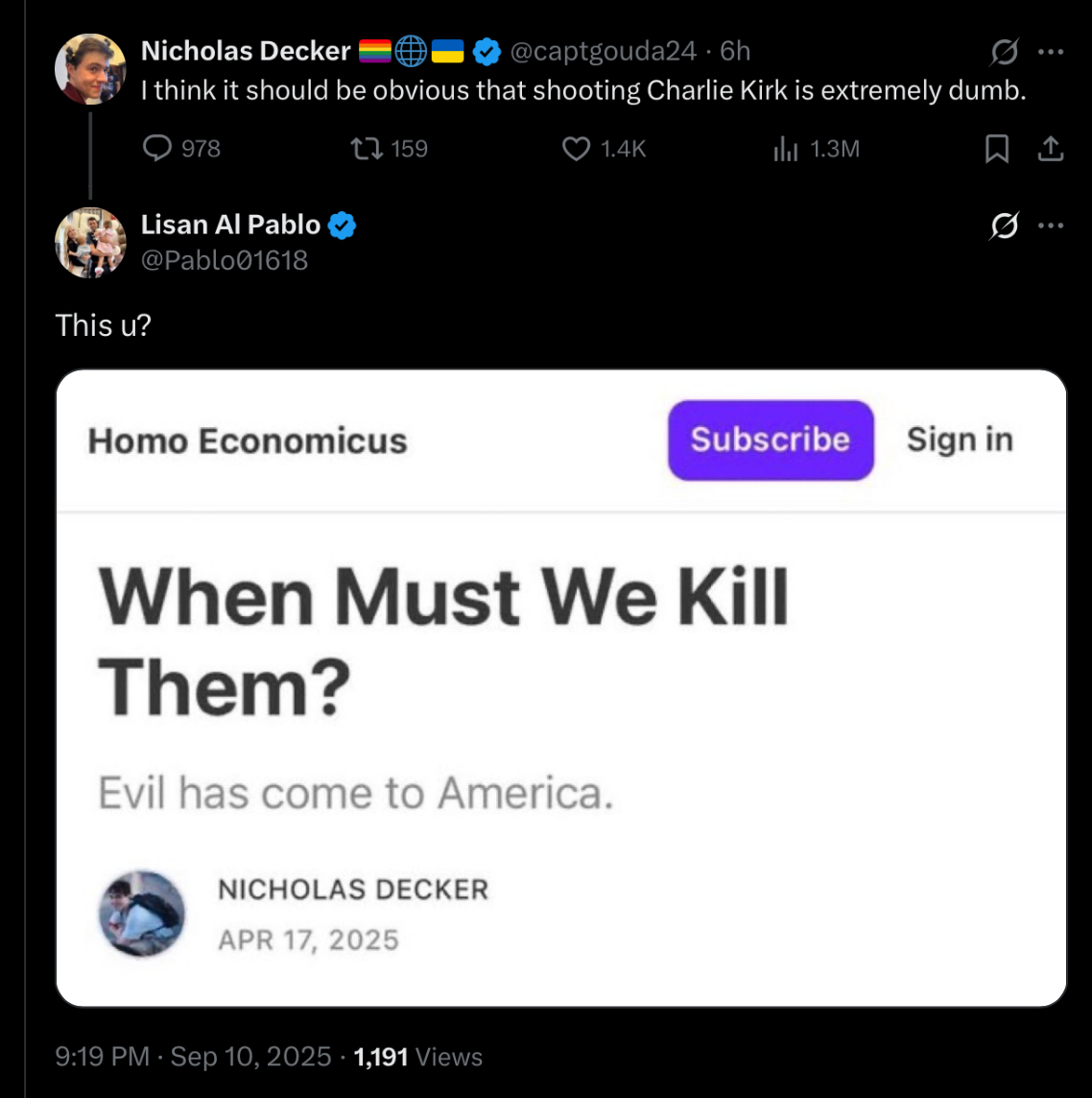Image resolution: width=1092 pixels, height=1098 pixels.
Task: Open Nicholas Decker's display name link
Action: point(246,51)
